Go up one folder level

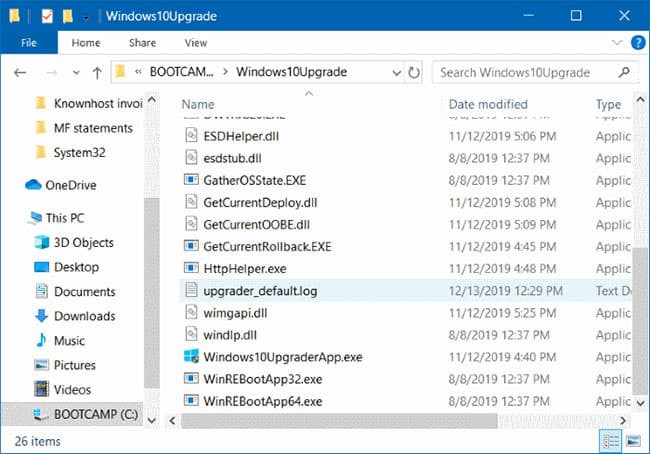click(97, 73)
